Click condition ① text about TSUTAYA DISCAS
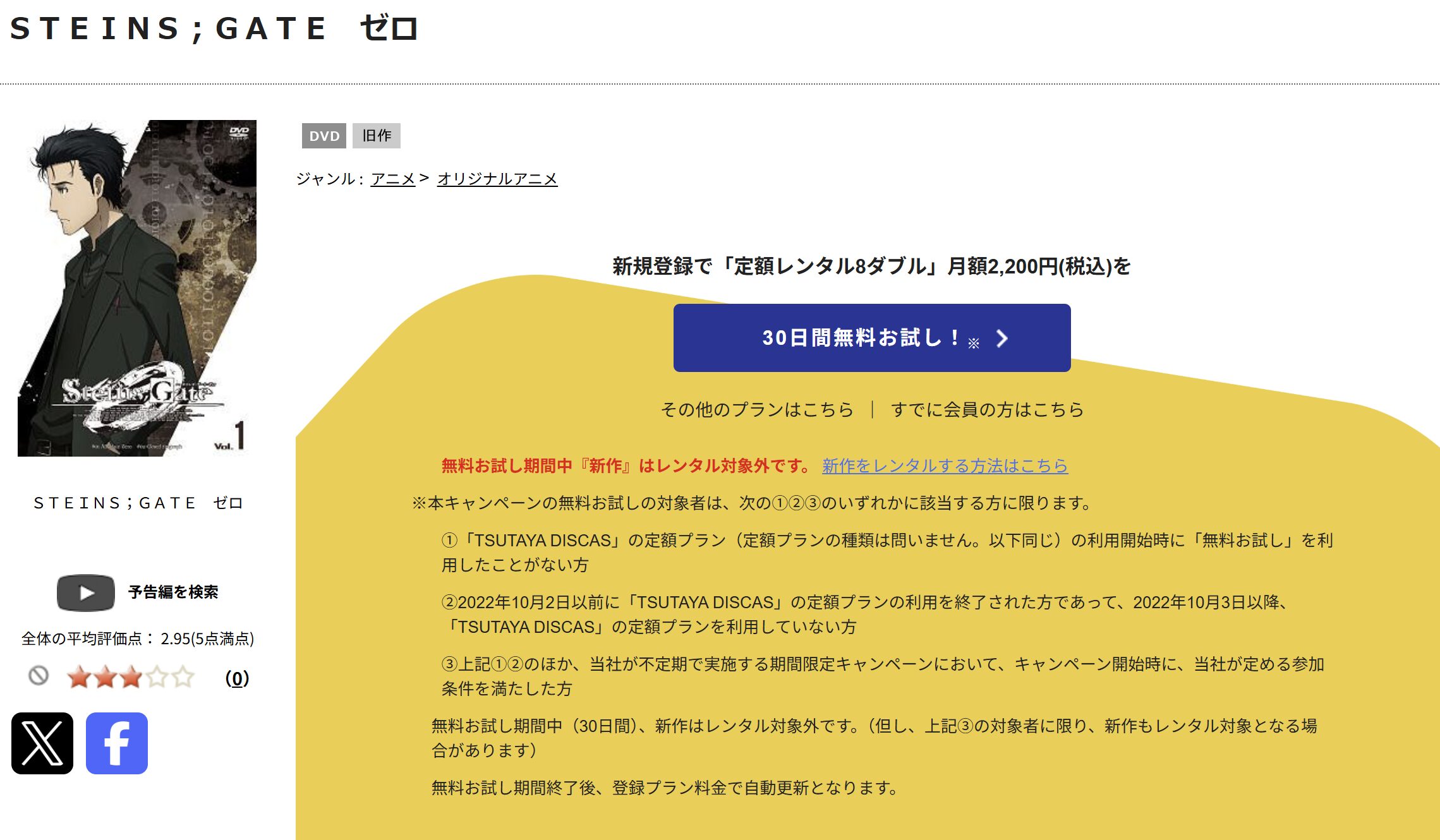Screen dimensions: 1440x840 887,553
